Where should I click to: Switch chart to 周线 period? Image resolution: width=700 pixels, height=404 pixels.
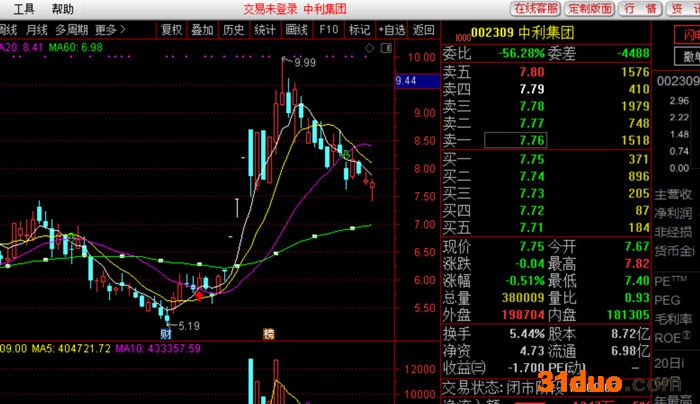coord(9,29)
